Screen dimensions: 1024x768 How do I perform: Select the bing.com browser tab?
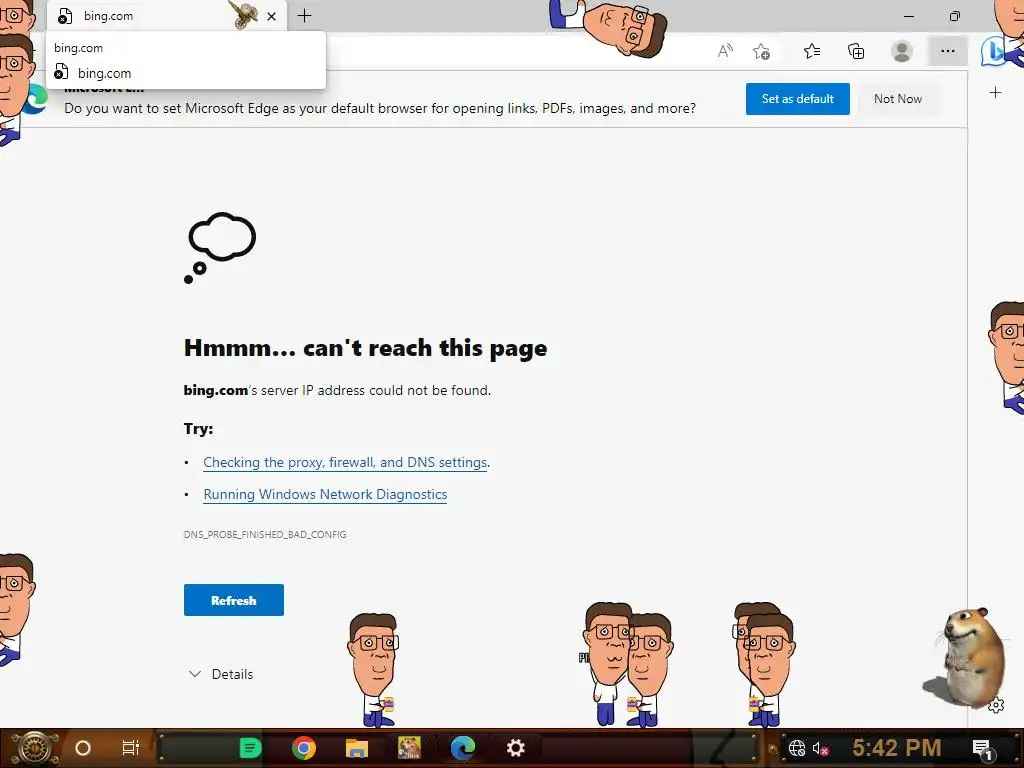[x=167, y=16]
